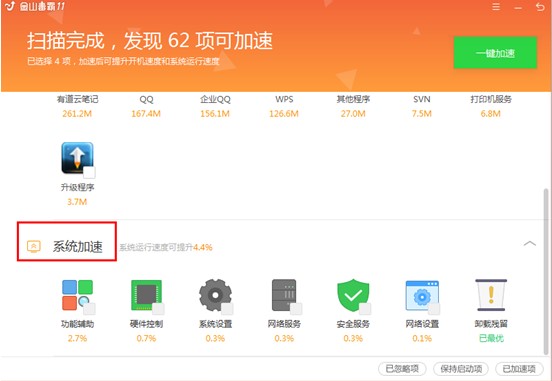The height and width of the screenshot is (381, 552).
Task: Open the 已忽略项 list
Action: (x=402, y=369)
